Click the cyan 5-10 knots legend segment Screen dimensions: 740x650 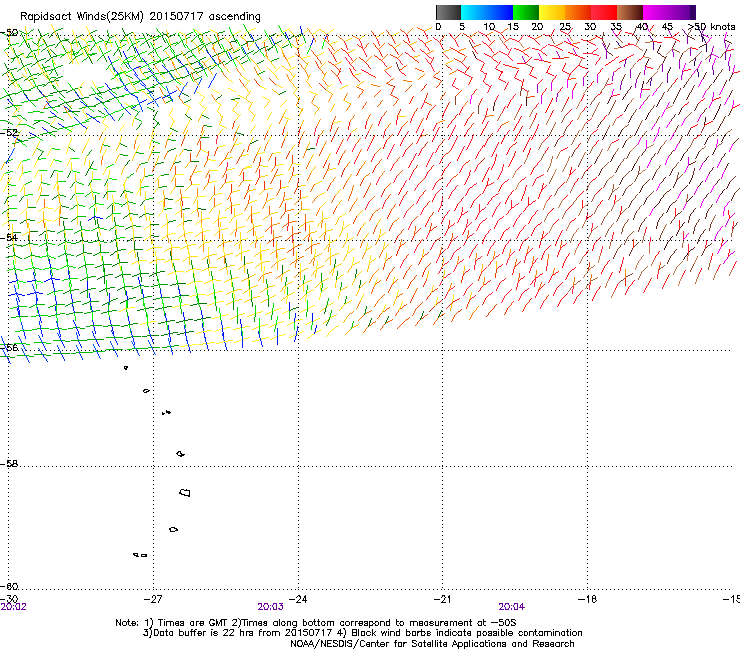[474, 12]
